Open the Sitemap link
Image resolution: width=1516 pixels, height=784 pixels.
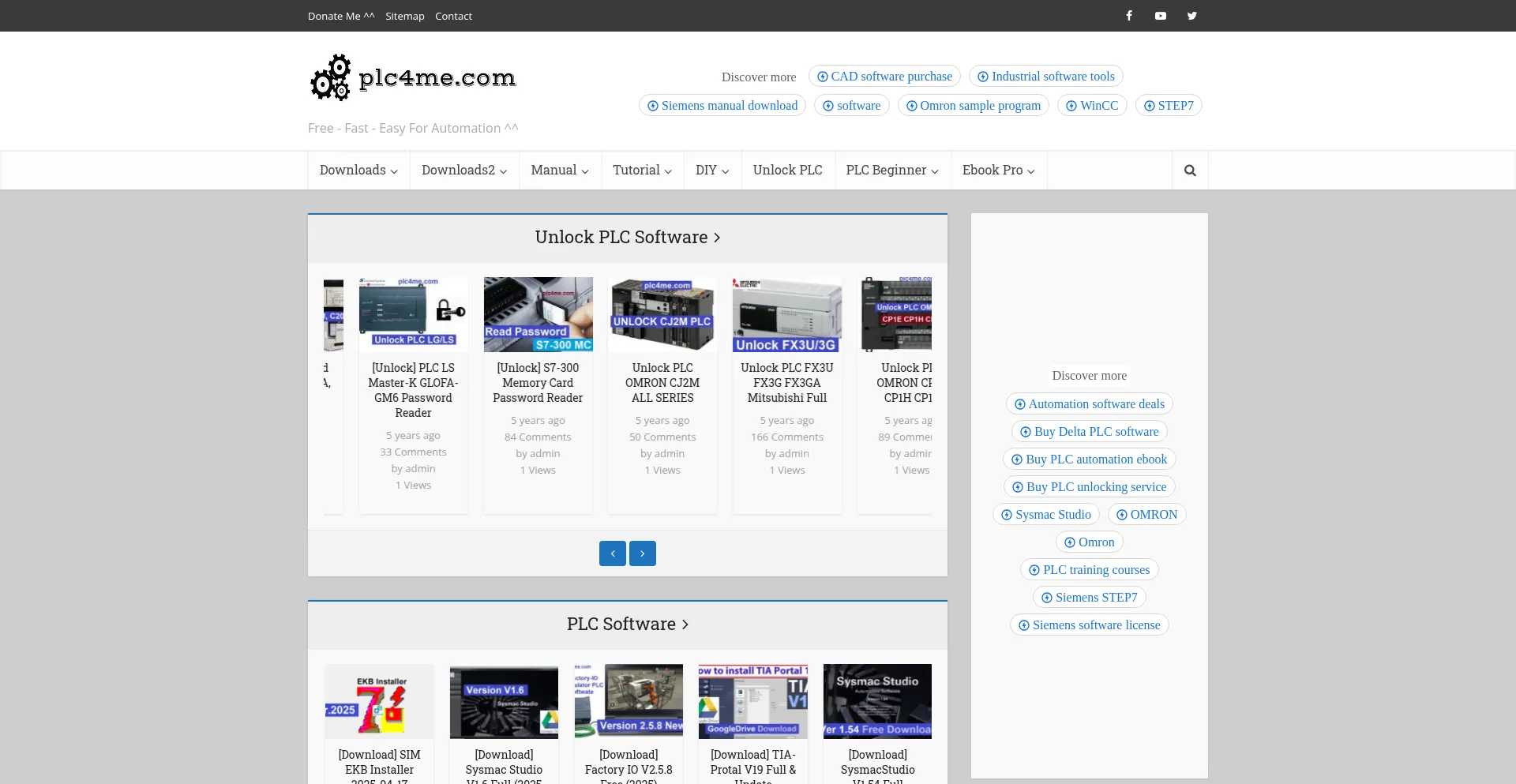404,16
